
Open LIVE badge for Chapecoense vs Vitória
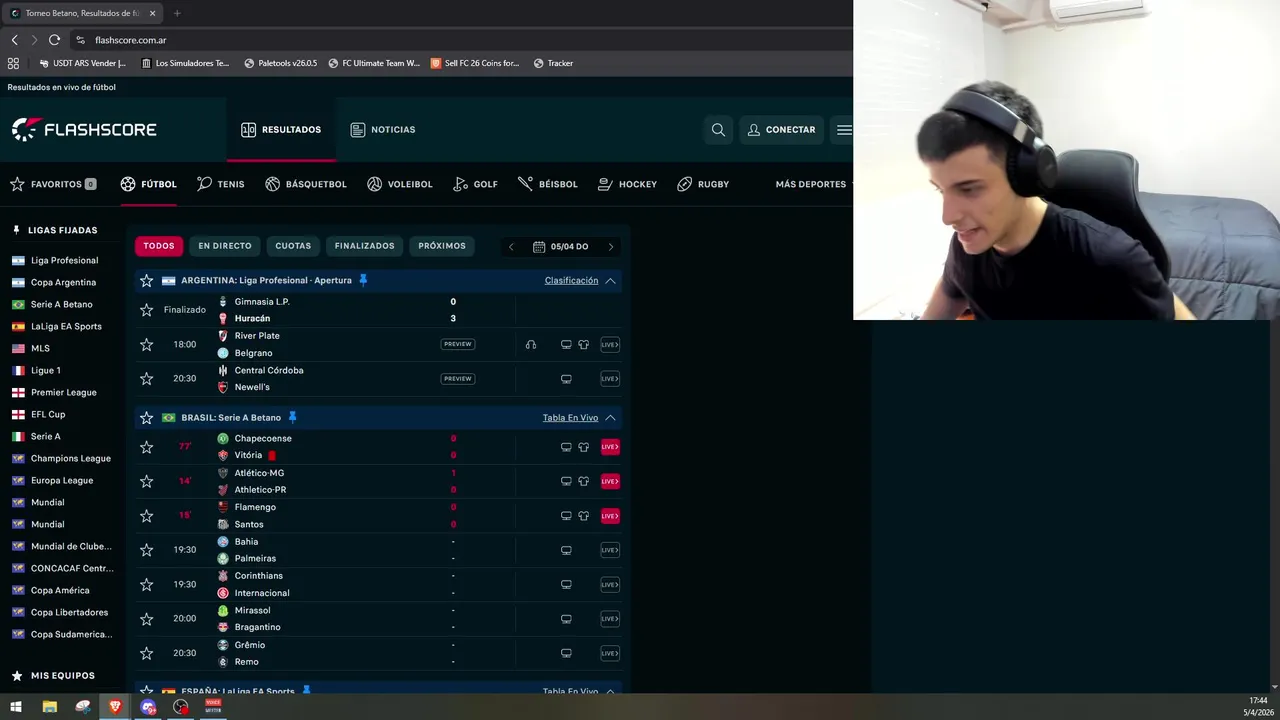click(610, 447)
